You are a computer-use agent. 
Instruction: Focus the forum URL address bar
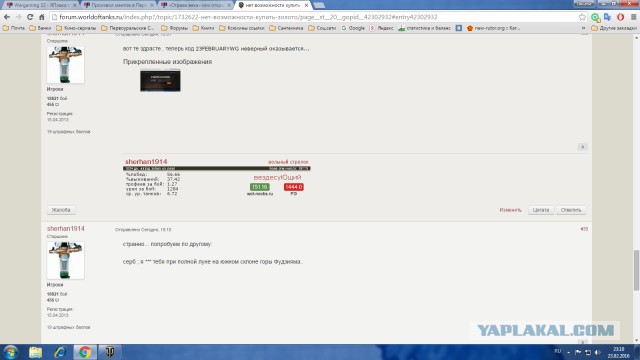314,17
